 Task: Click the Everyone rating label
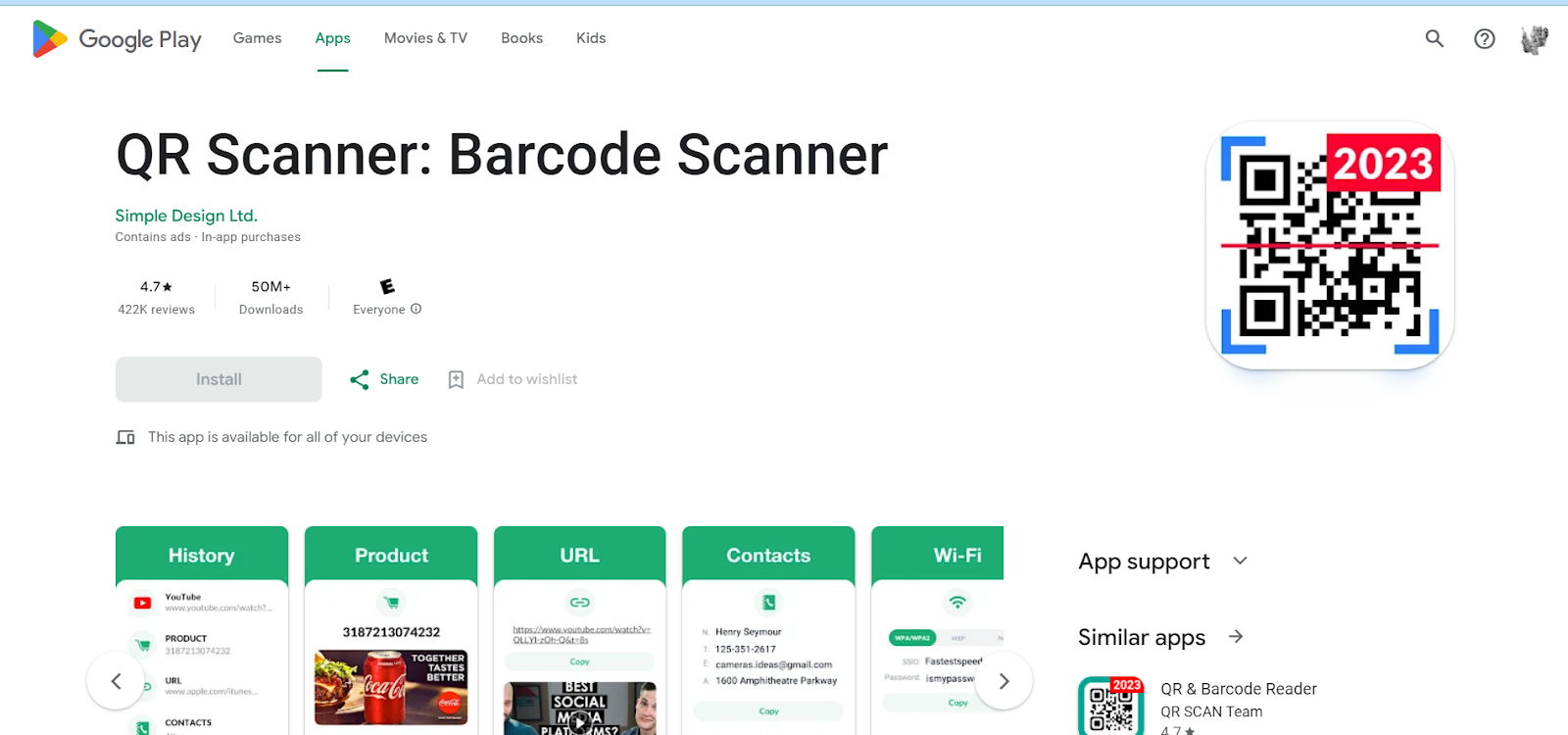tap(378, 310)
